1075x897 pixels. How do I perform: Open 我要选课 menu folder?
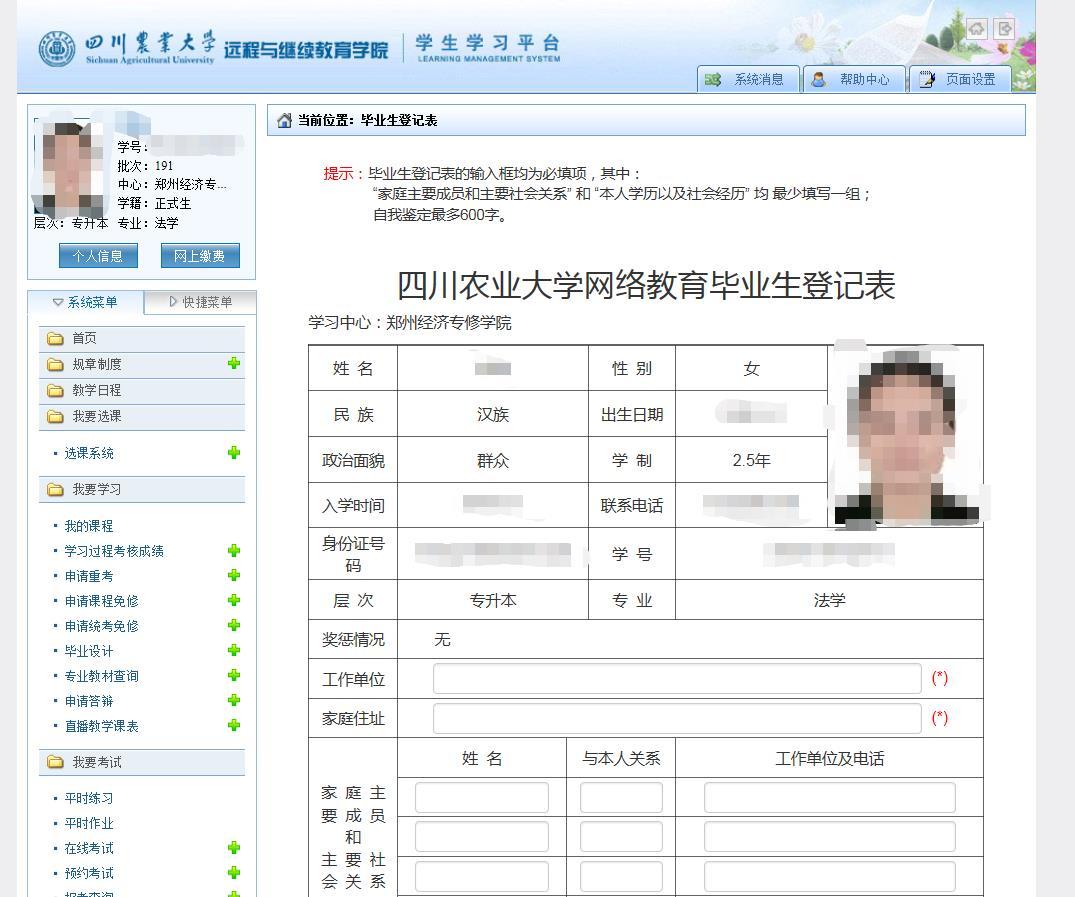(142, 416)
